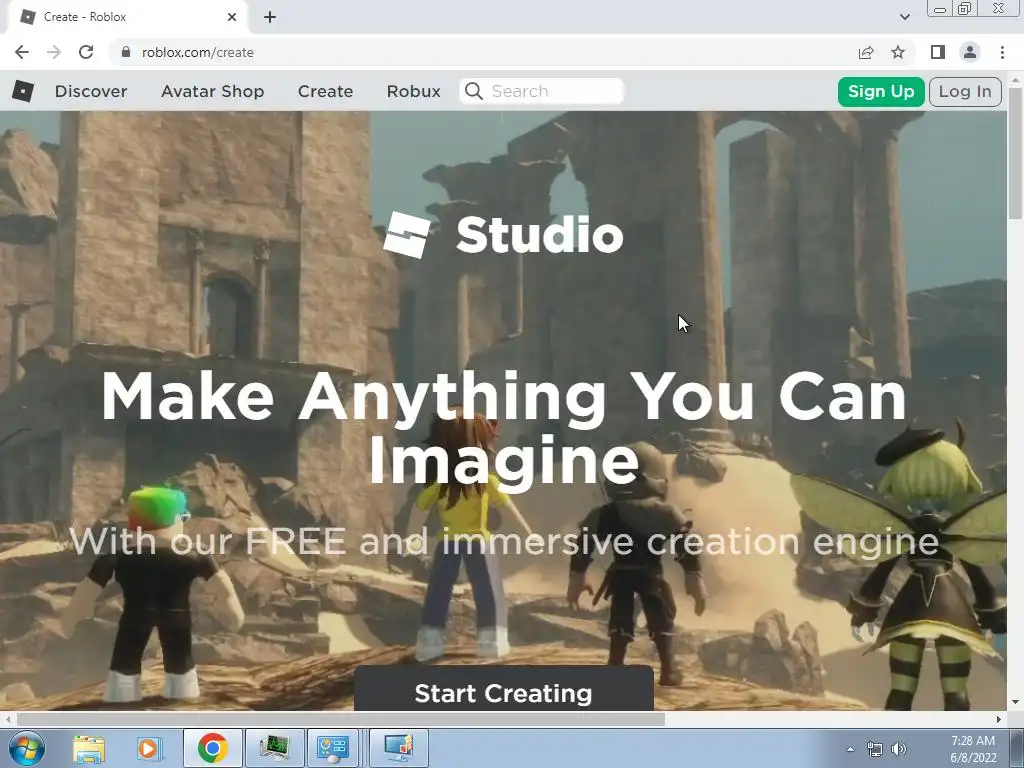Bookmark this page with the star icon
The image size is (1024, 768).
(x=898, y=52)
